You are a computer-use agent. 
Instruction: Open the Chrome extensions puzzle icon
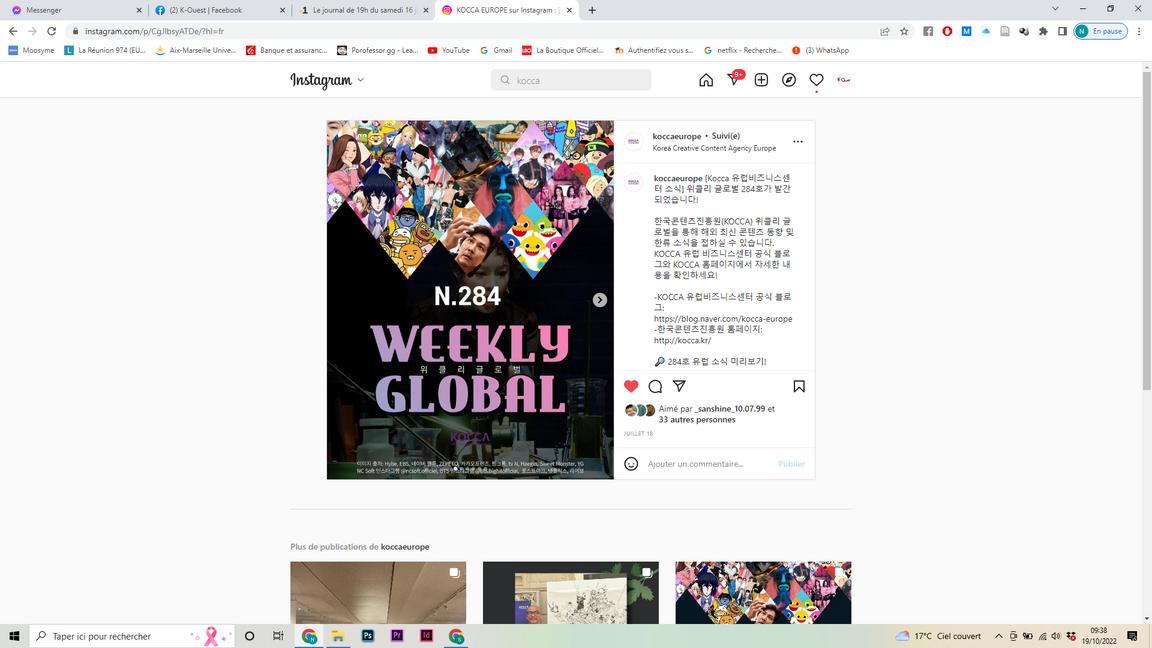coord(1043,31)
